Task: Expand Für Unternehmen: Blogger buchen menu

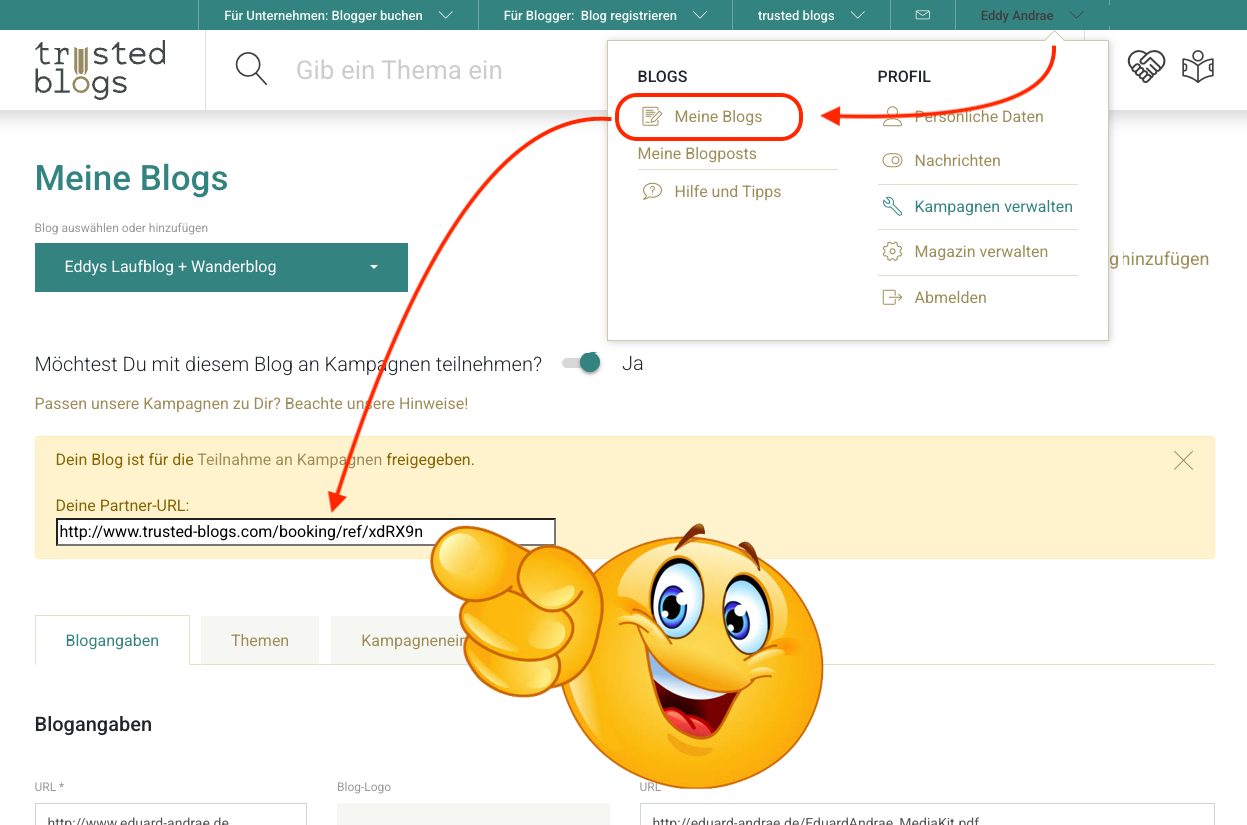Action: coord(337,15)
